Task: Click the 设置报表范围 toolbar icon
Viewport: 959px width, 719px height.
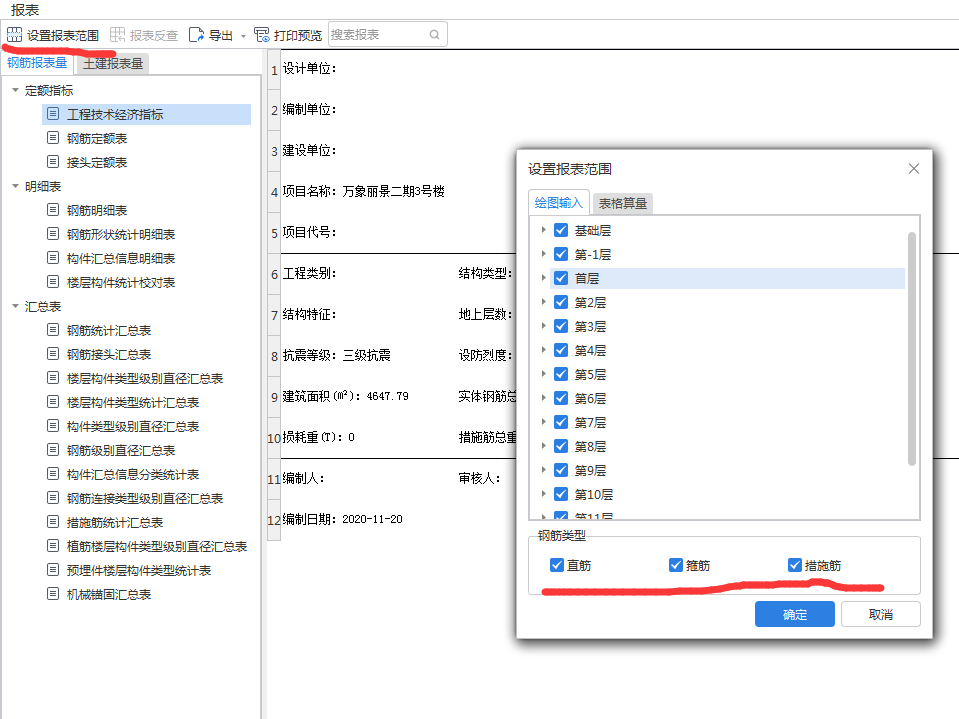Action: [x=14, y=35]
